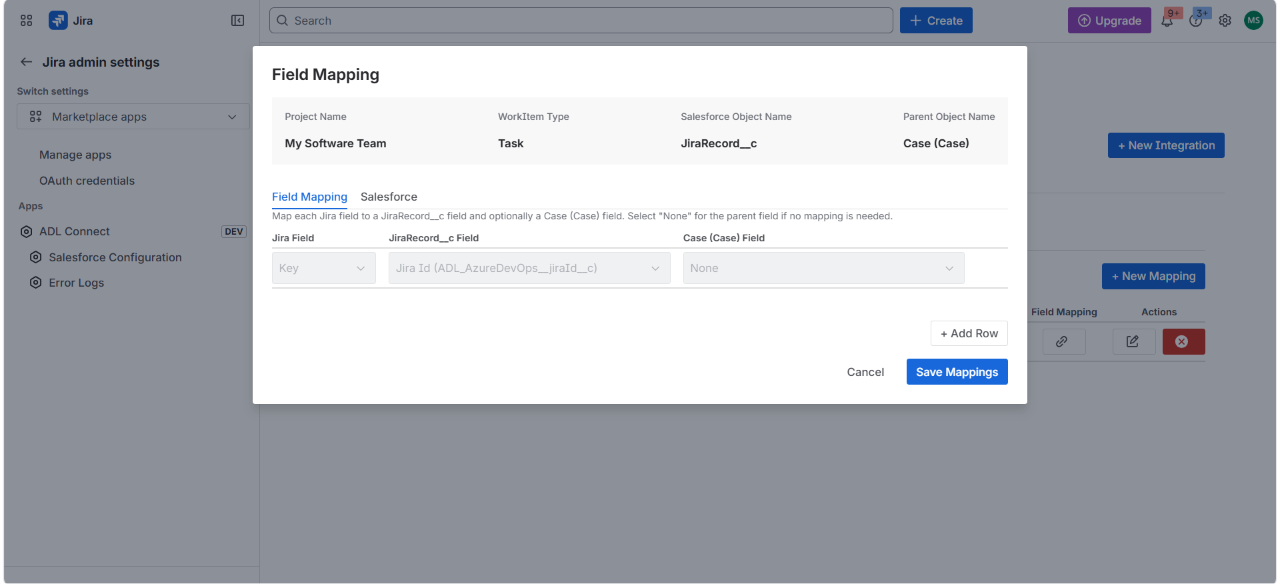Click the JiraRecord__c object name value
Image resolution: width=1280 pixels, height=584 pixels.
[x=719, y=143]
